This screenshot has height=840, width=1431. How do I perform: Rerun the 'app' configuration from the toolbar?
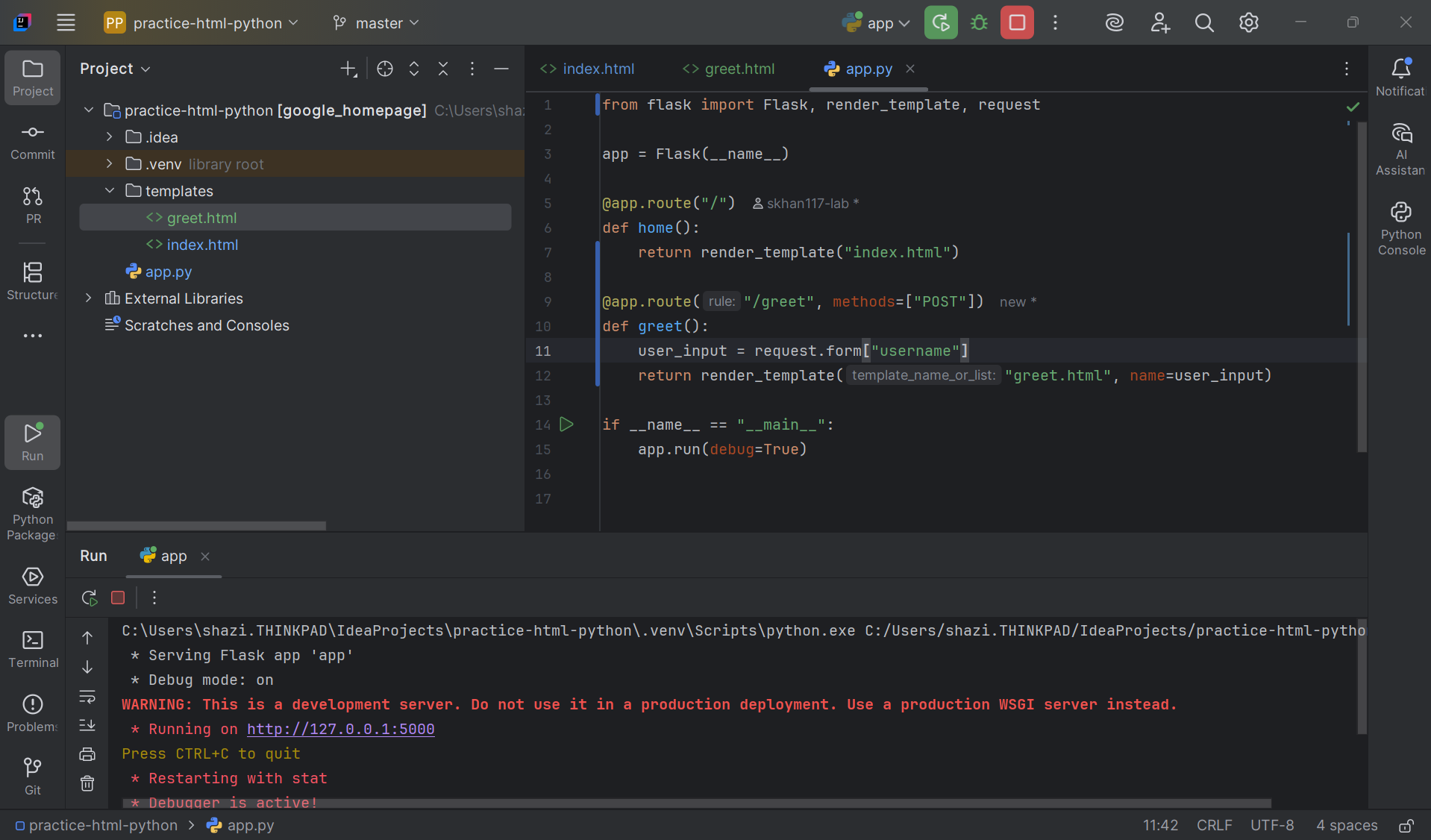pyautogui.click(x=941, y=22)
